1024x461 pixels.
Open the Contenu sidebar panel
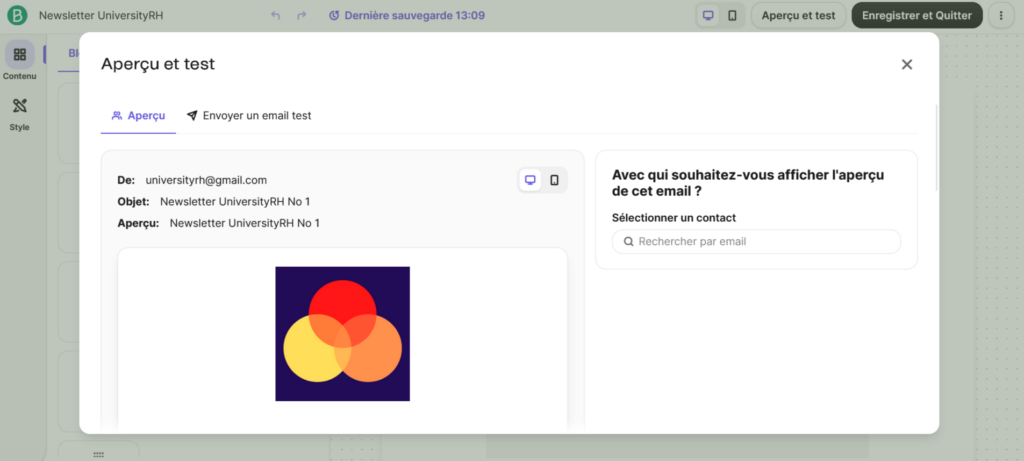click(x=19, y=61)
